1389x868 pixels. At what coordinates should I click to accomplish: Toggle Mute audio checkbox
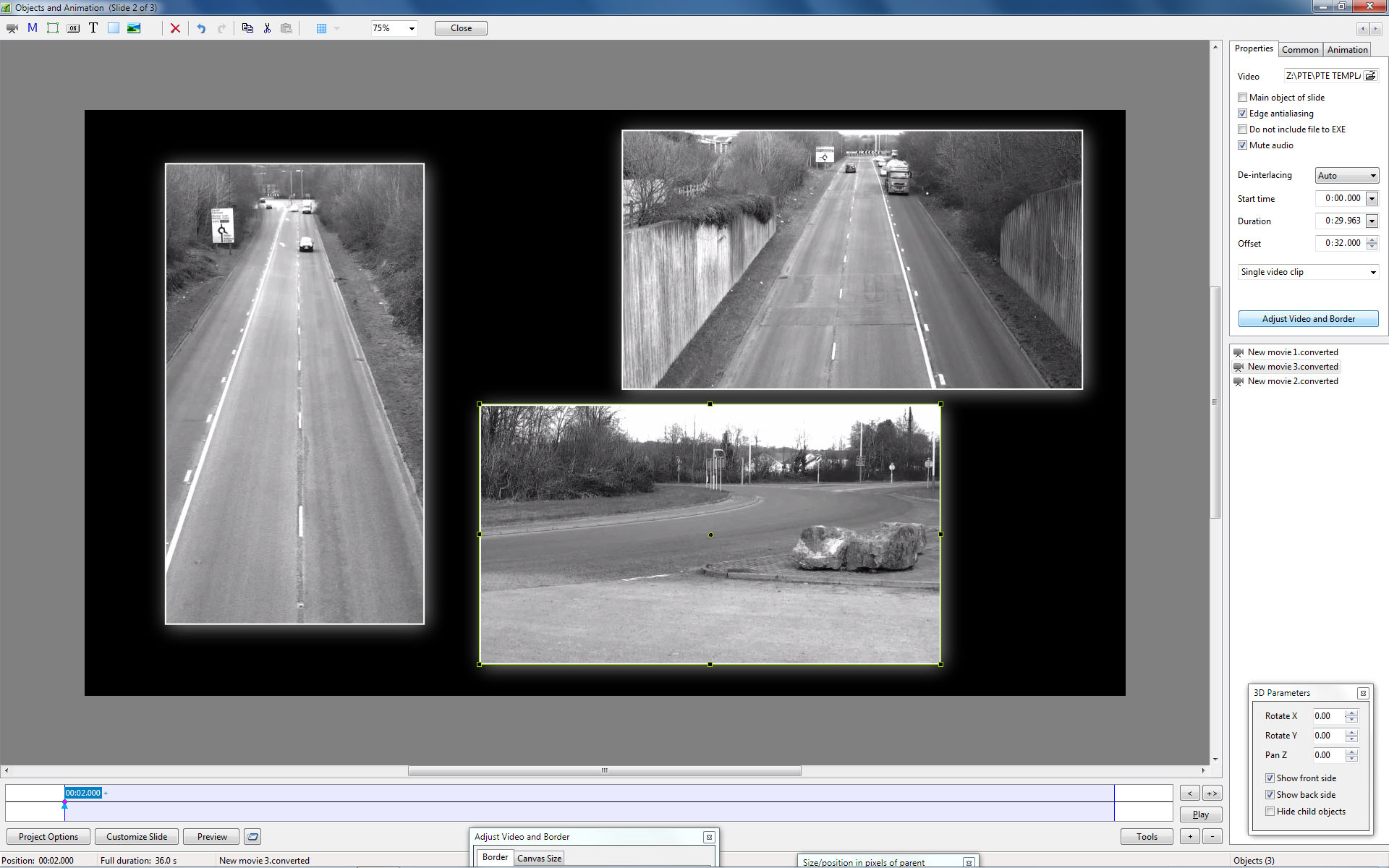[1242, 145]
